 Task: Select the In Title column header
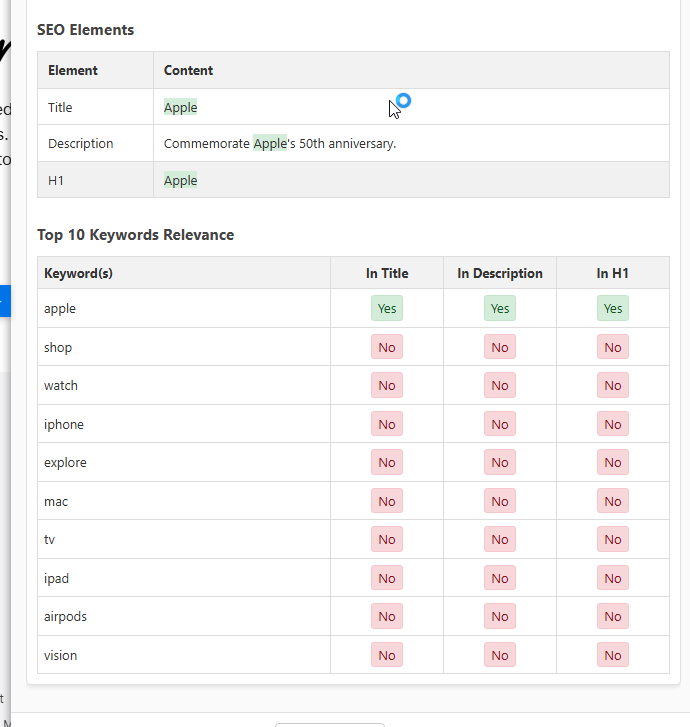[387, 273]
